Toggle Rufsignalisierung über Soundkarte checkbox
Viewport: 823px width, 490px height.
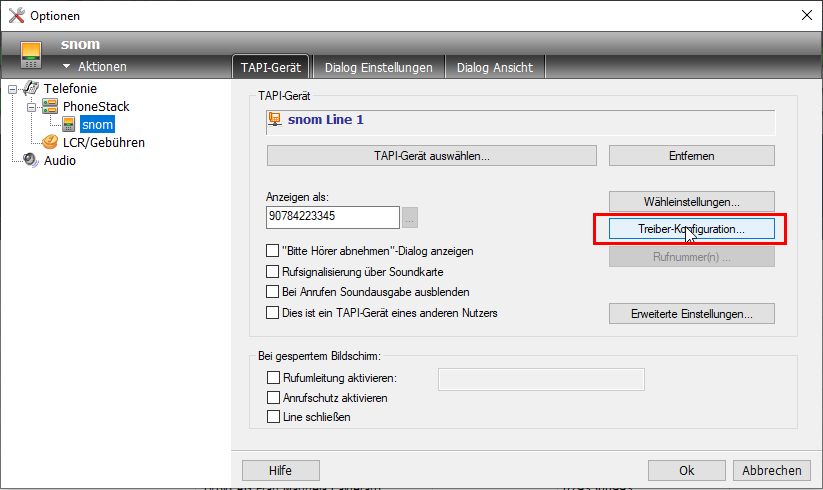[x=273, y=272]
